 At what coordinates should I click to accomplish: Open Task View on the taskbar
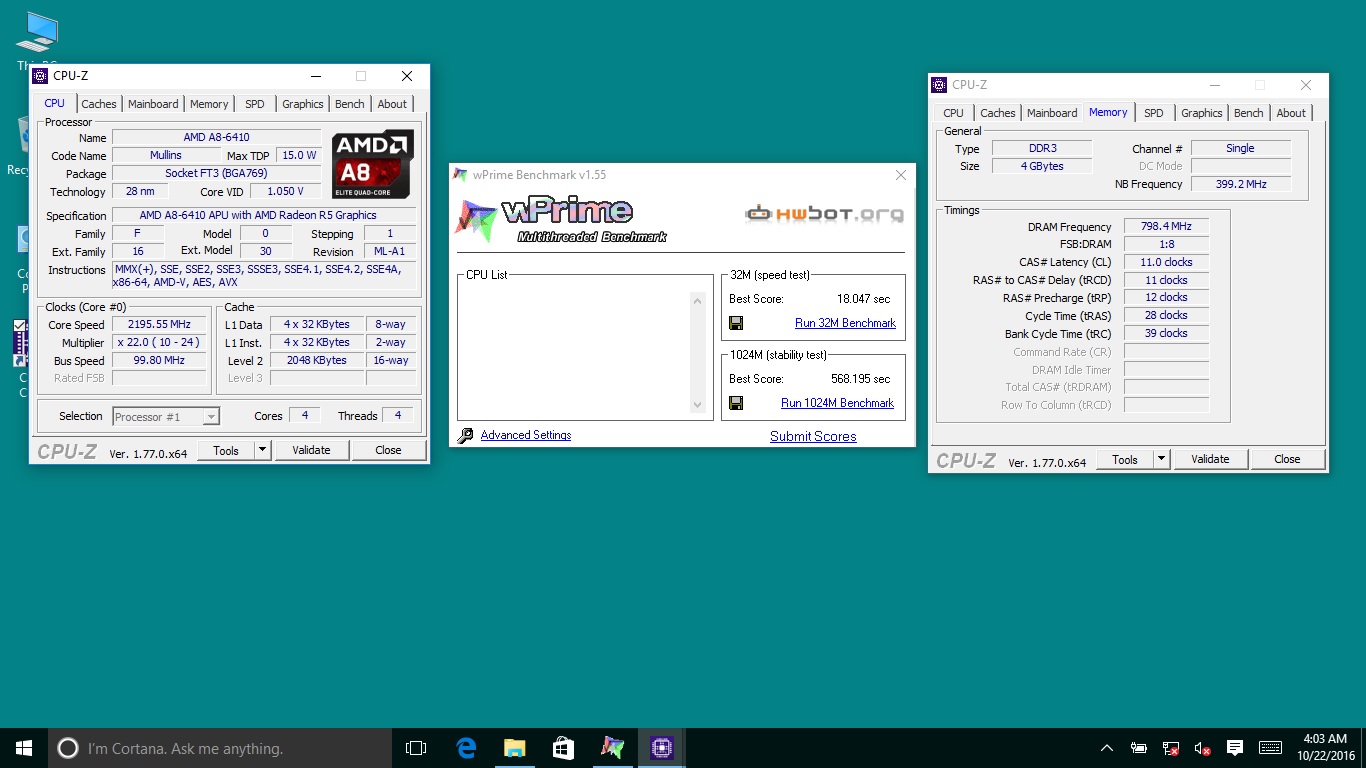coord(416,748)
